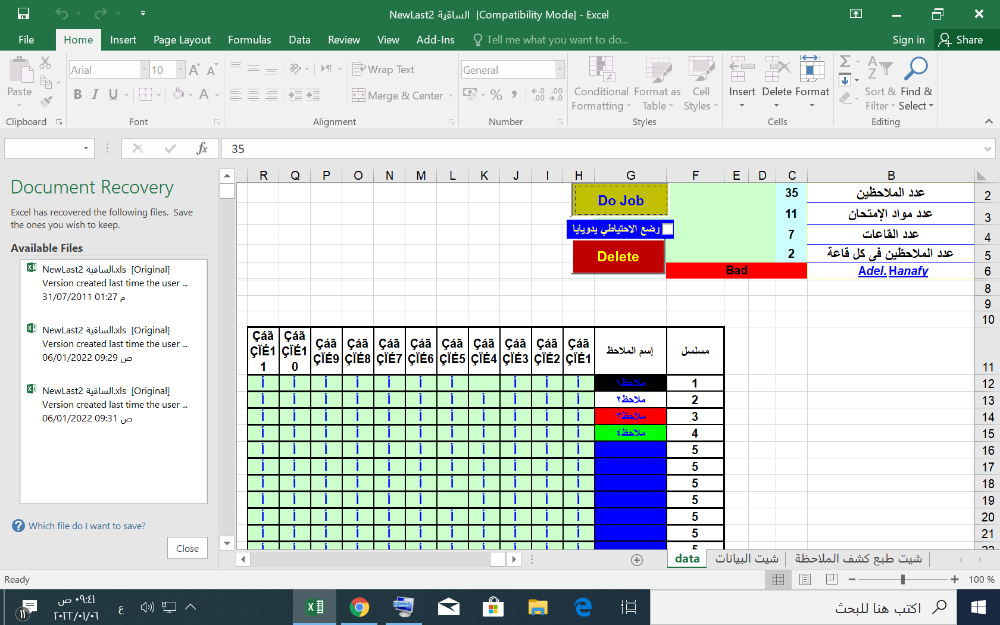Image resolution: width=1000 pixels, height=625 pixels.
Task: Switch to the Review tab
Action: point(344,40)
